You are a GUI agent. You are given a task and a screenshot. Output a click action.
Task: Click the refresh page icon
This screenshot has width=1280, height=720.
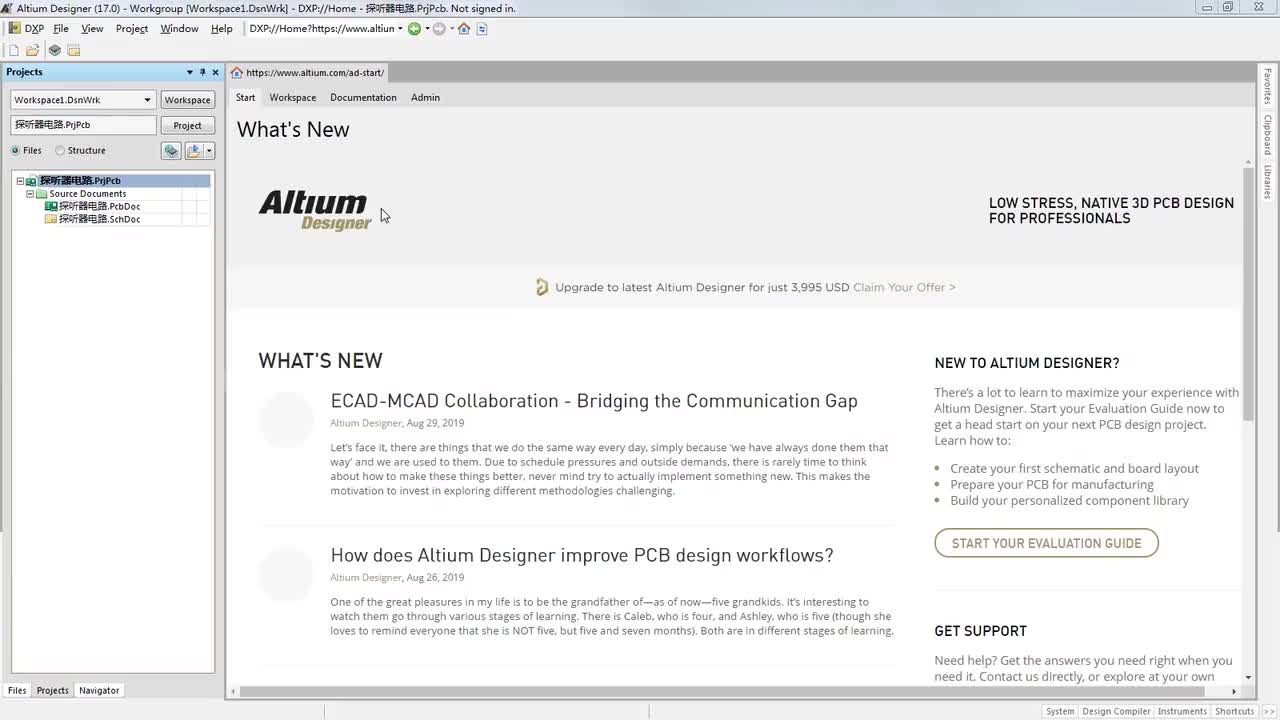[482, 28]
